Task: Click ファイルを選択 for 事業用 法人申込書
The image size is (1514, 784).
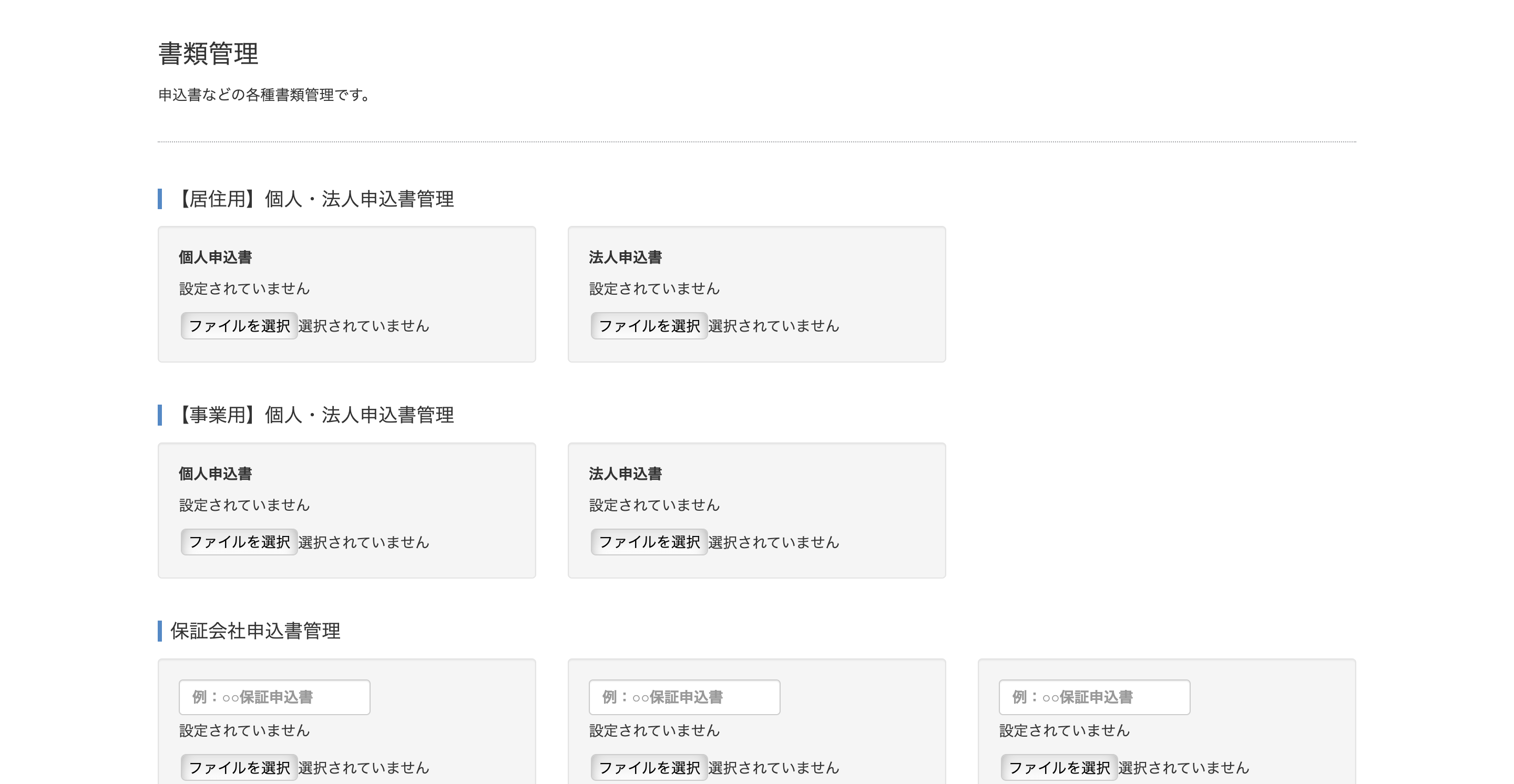Action: pos(649,542)
